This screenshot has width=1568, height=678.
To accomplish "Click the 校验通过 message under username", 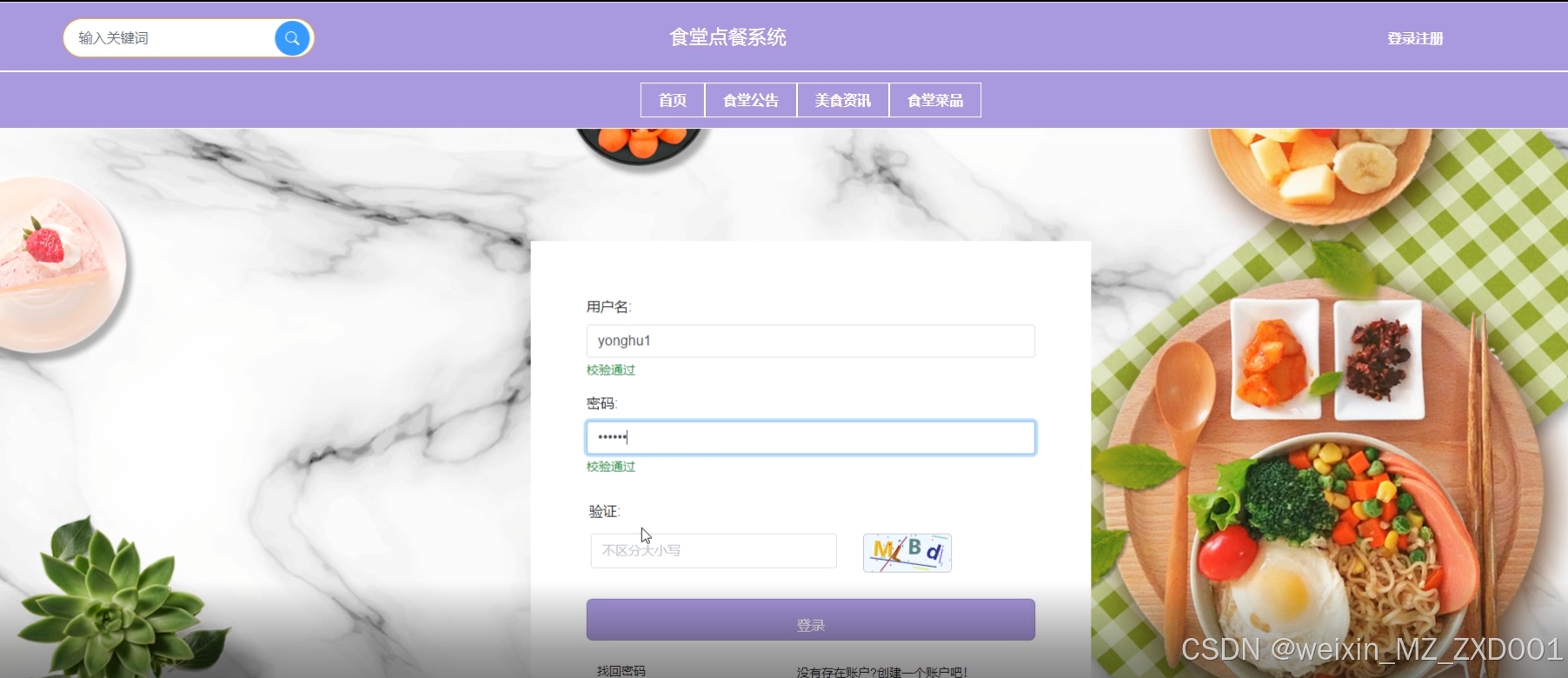I will click(x=611, y=370).
